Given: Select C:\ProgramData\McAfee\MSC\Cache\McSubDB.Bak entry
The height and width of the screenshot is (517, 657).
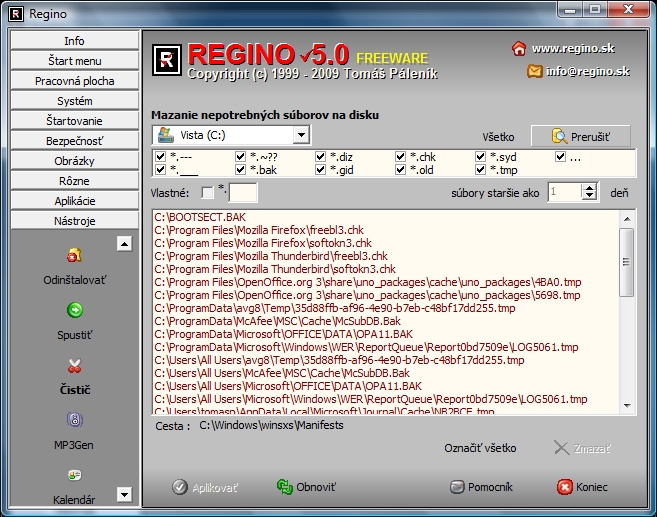Looking at the screenshot, I should [x=277, y=321].
